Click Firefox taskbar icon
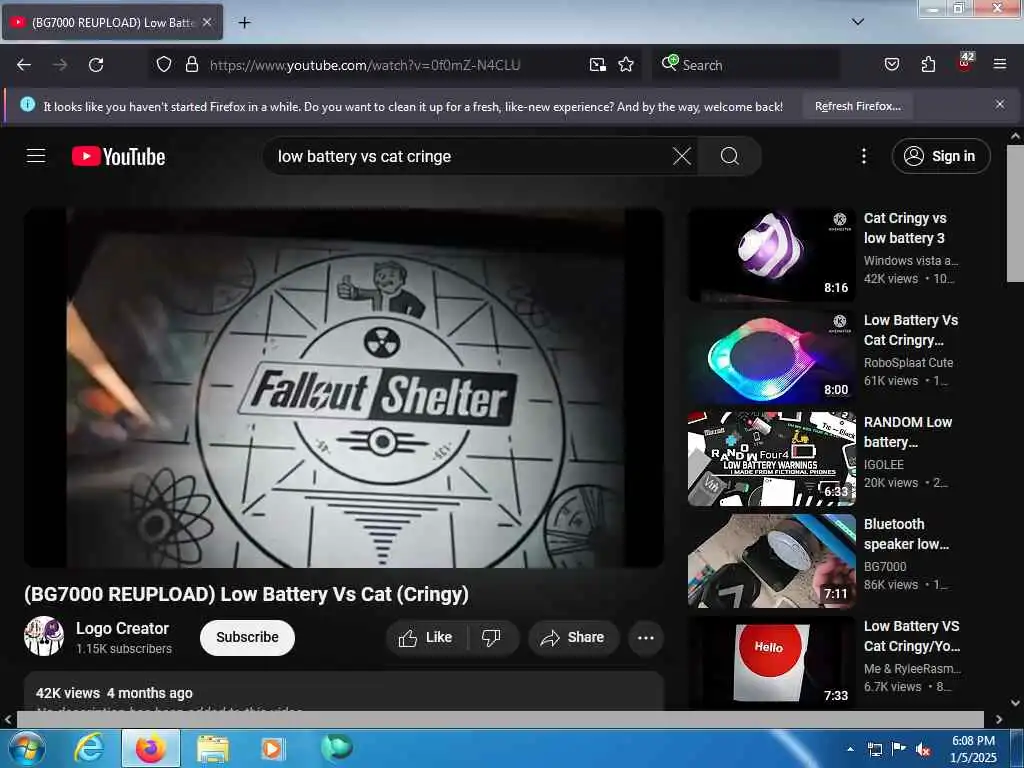Viewport: 1024px width, 768px height. coord(151,748)
